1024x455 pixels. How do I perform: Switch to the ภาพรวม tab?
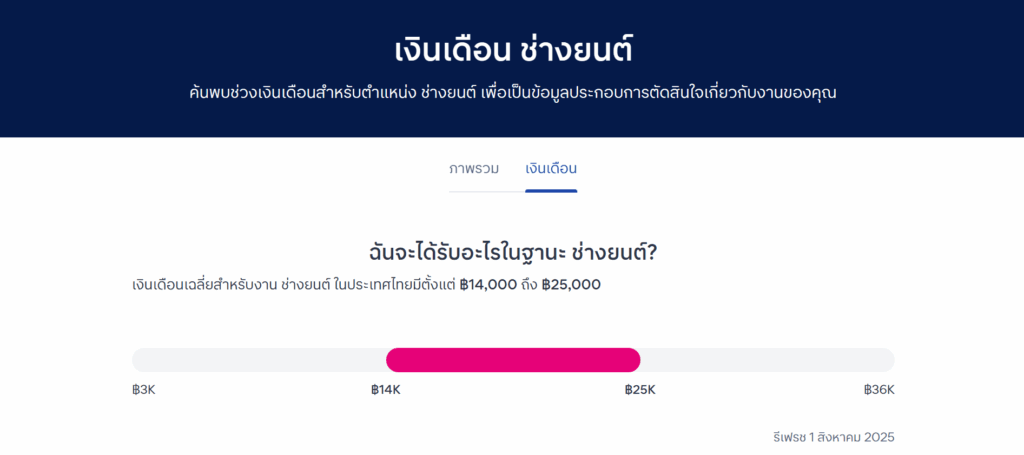[474, 168]
